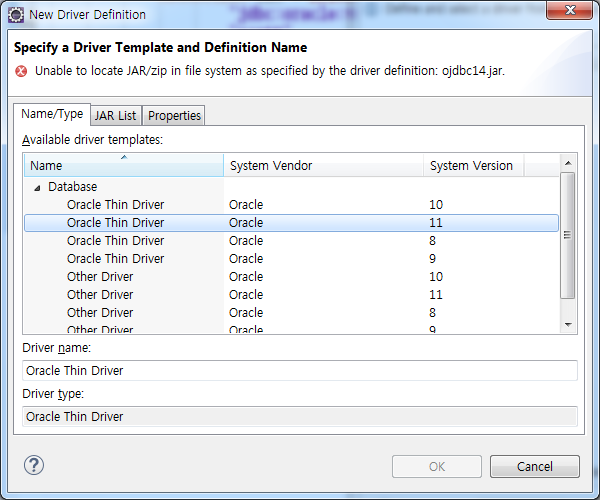
Task: Click into the Driver name input field
Action: [300, 370]
